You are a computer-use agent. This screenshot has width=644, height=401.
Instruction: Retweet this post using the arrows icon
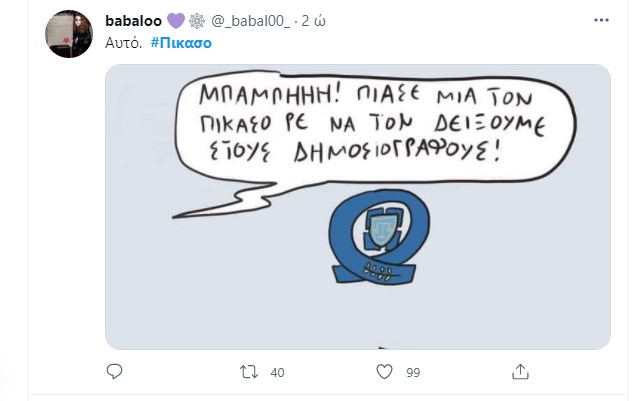click(x=249, y=372)
